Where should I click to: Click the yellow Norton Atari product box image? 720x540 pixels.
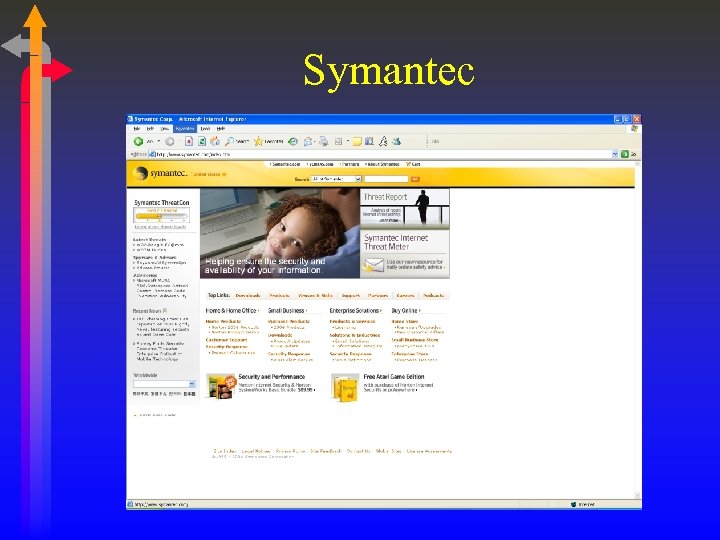click(x=345, y=388)
